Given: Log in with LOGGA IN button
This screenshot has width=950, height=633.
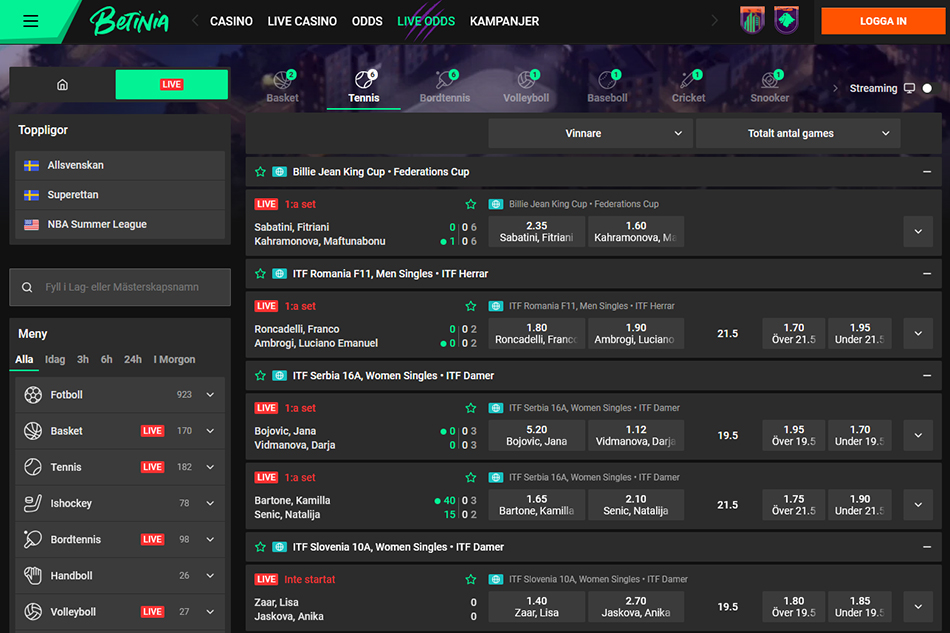Looking at the screenshot, I should click(x=883, y=21).
